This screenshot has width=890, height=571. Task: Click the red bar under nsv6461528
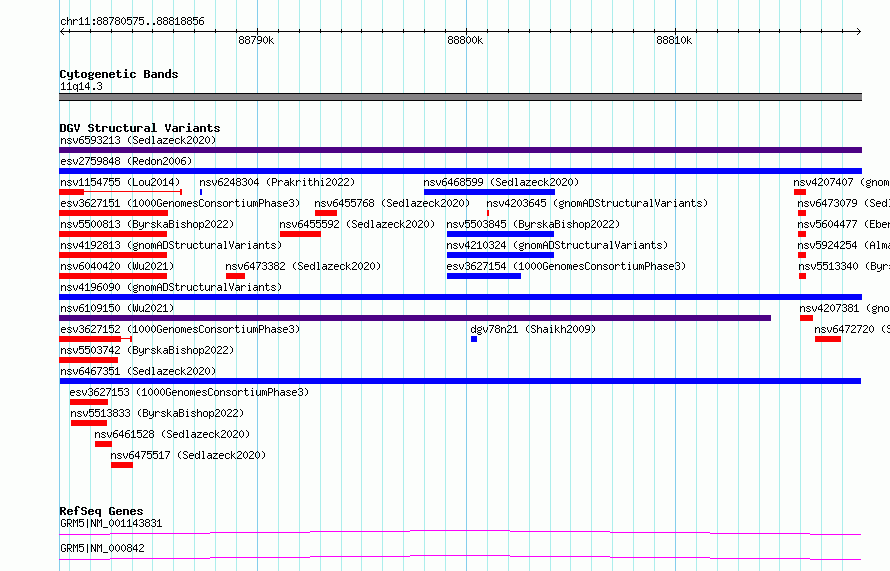103,444
